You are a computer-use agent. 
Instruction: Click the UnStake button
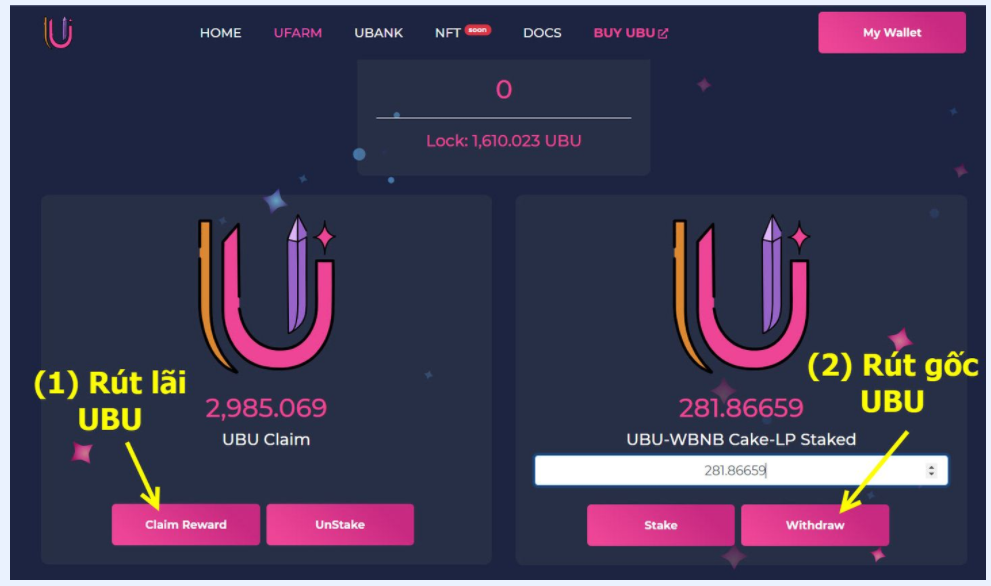point(340,524)
